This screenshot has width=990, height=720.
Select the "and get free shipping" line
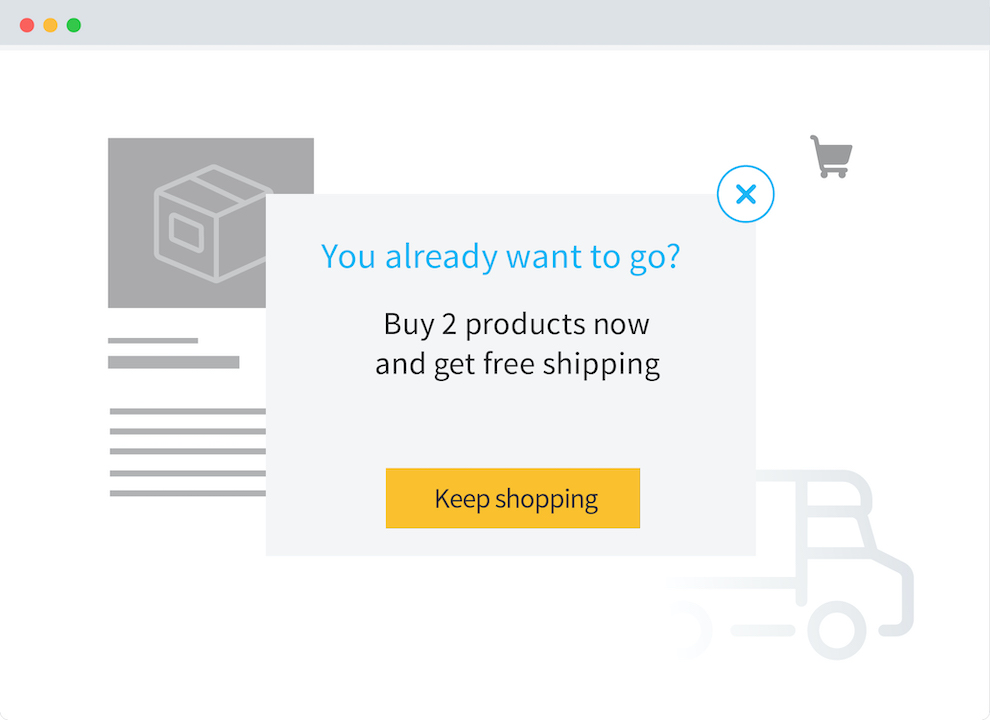(x=517, y=364)
